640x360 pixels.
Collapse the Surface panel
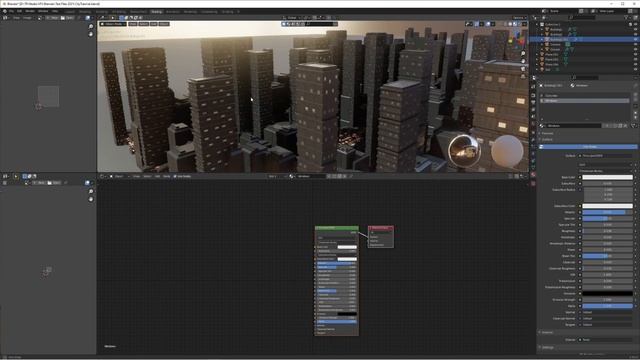pos(546,139)
